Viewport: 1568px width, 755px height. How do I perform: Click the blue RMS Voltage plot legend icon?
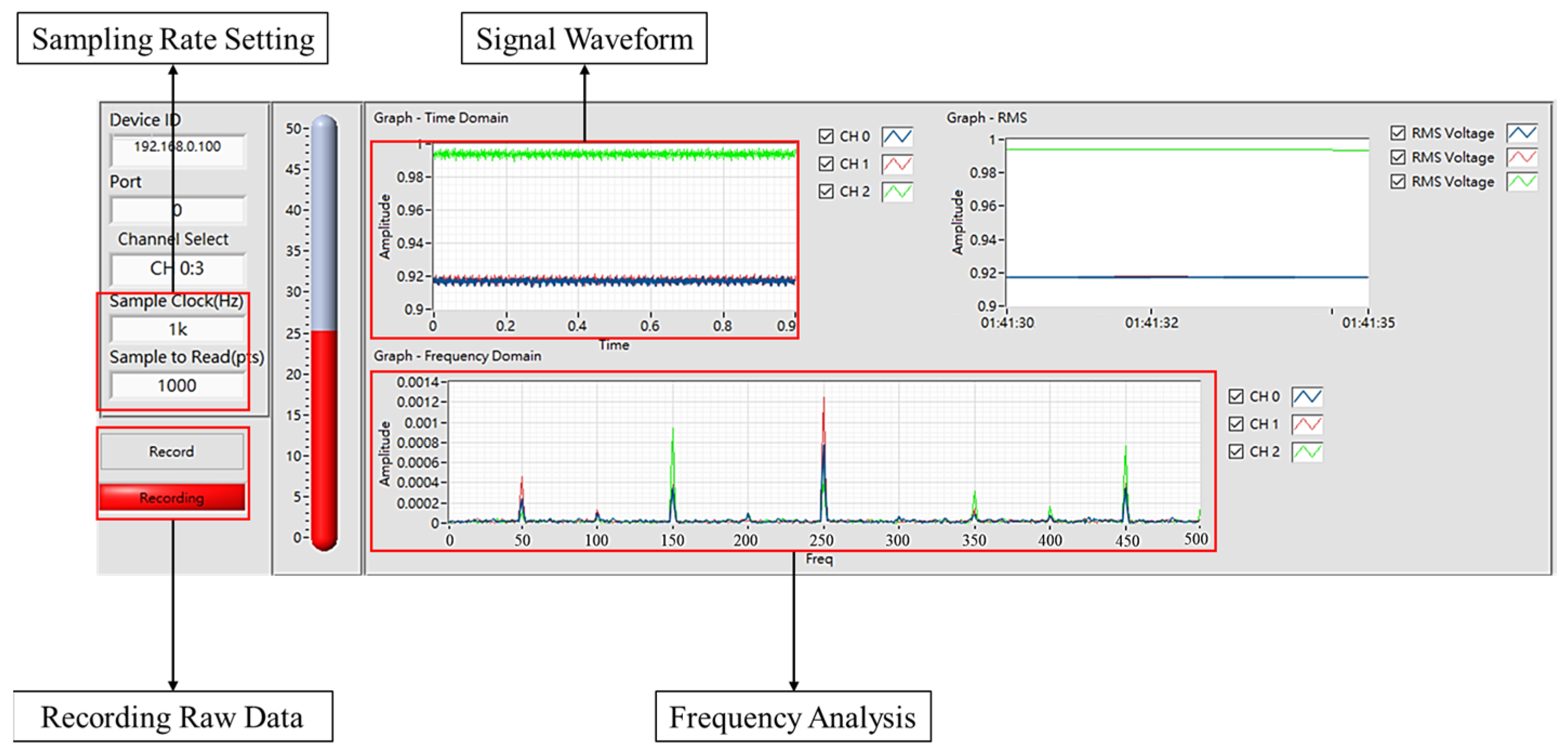point(1522,133)
